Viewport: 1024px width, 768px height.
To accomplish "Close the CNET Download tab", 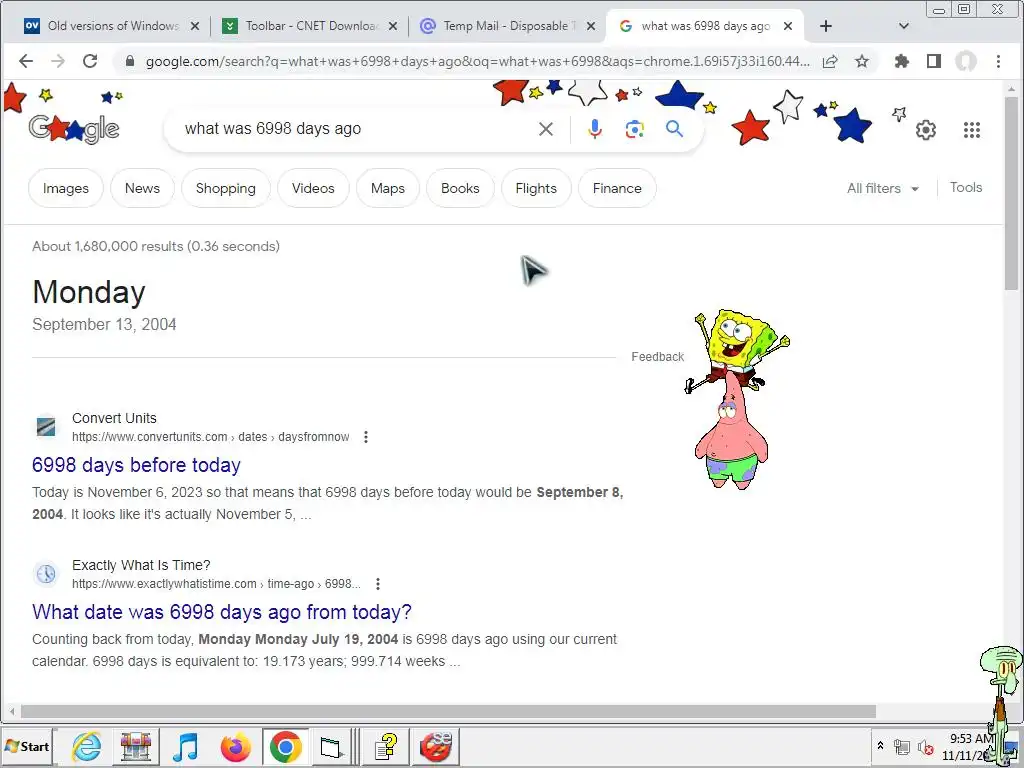I will 392,26.
